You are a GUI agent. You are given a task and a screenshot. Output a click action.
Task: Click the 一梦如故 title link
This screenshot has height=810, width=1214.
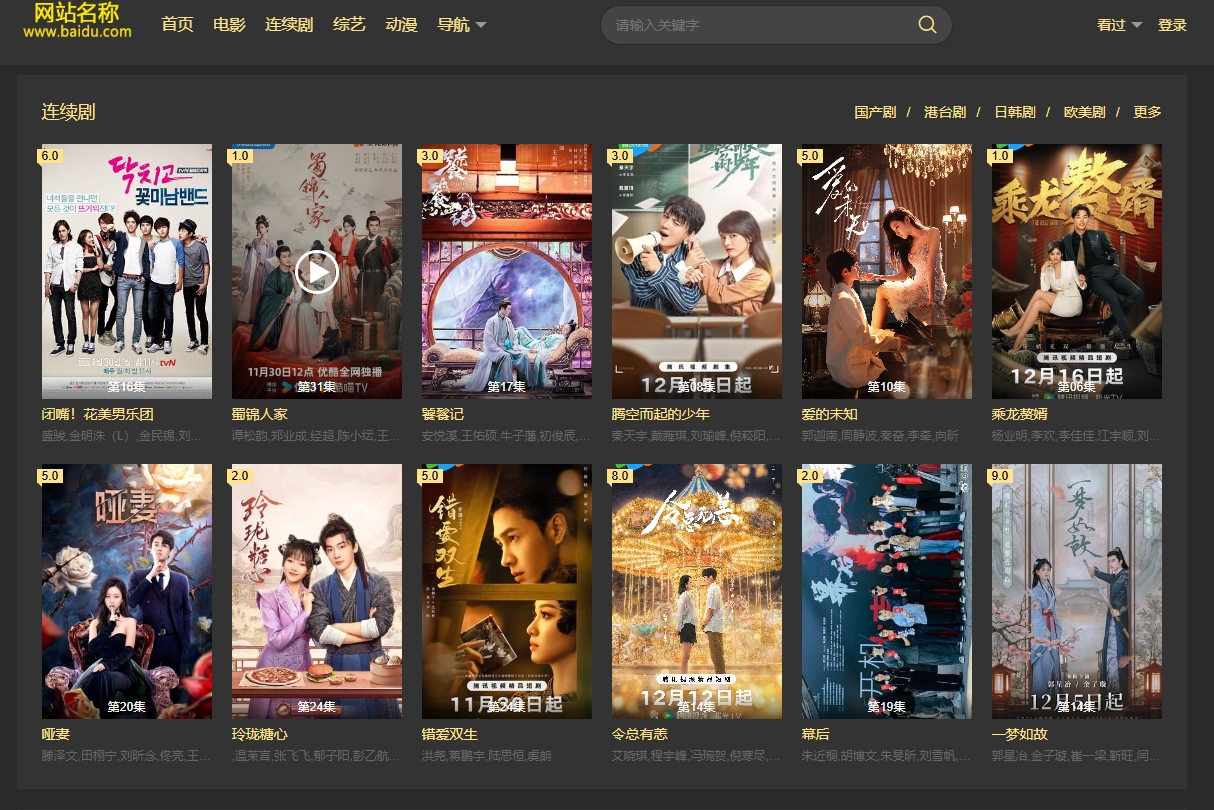pos(1020,734)
